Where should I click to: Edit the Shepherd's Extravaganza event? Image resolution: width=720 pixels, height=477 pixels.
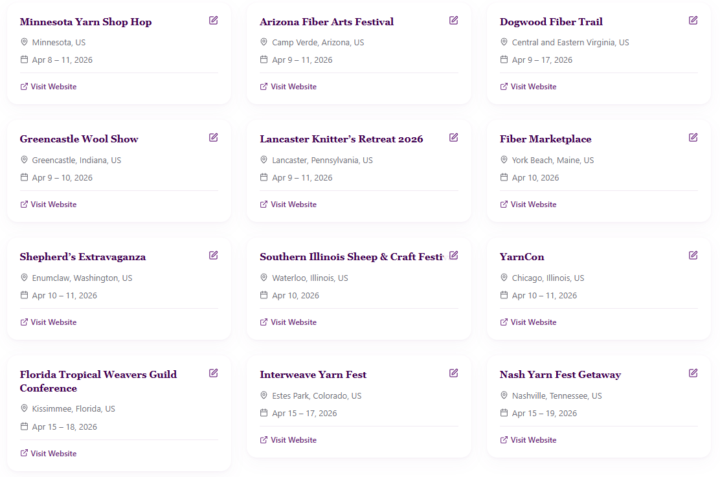214,255
